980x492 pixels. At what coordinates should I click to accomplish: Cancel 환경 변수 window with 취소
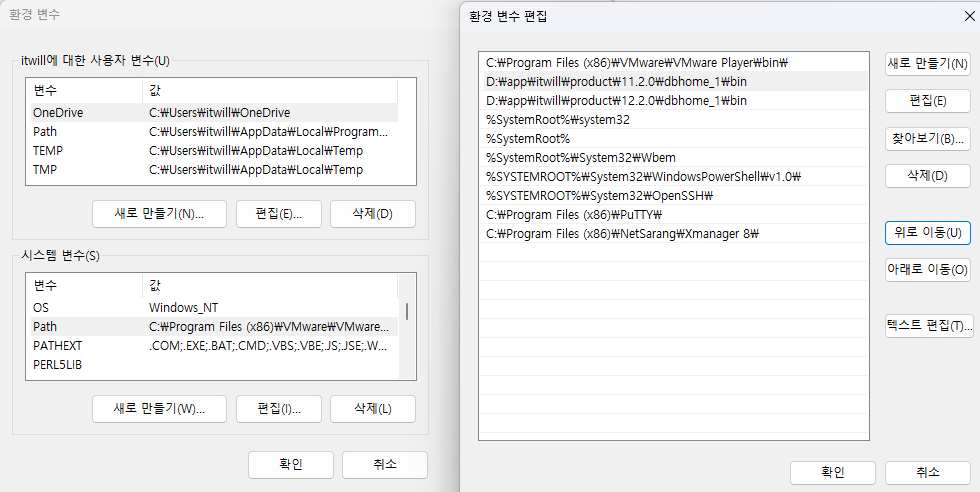pos(385,464)
